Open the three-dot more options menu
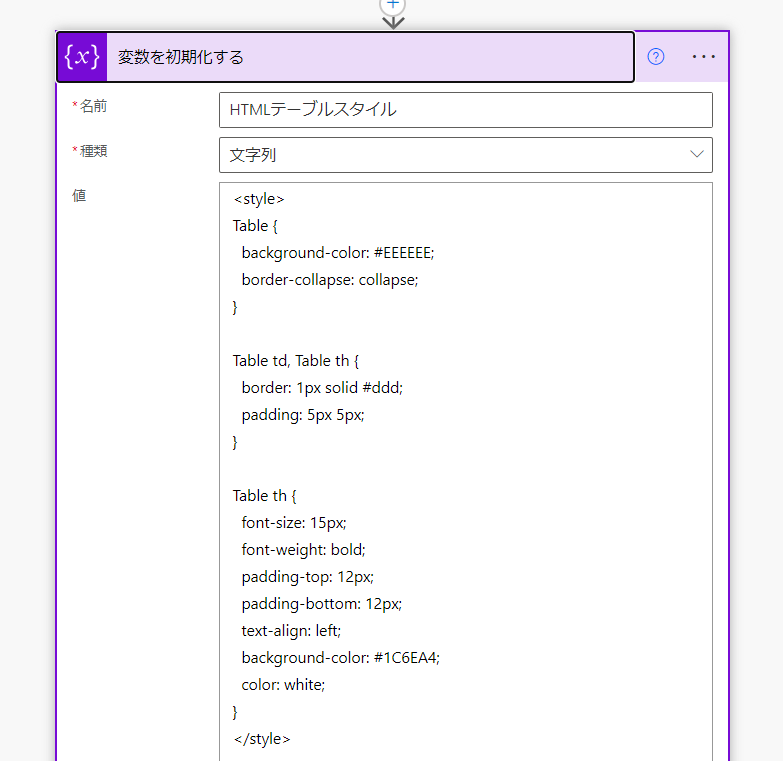 coord(703,57)
